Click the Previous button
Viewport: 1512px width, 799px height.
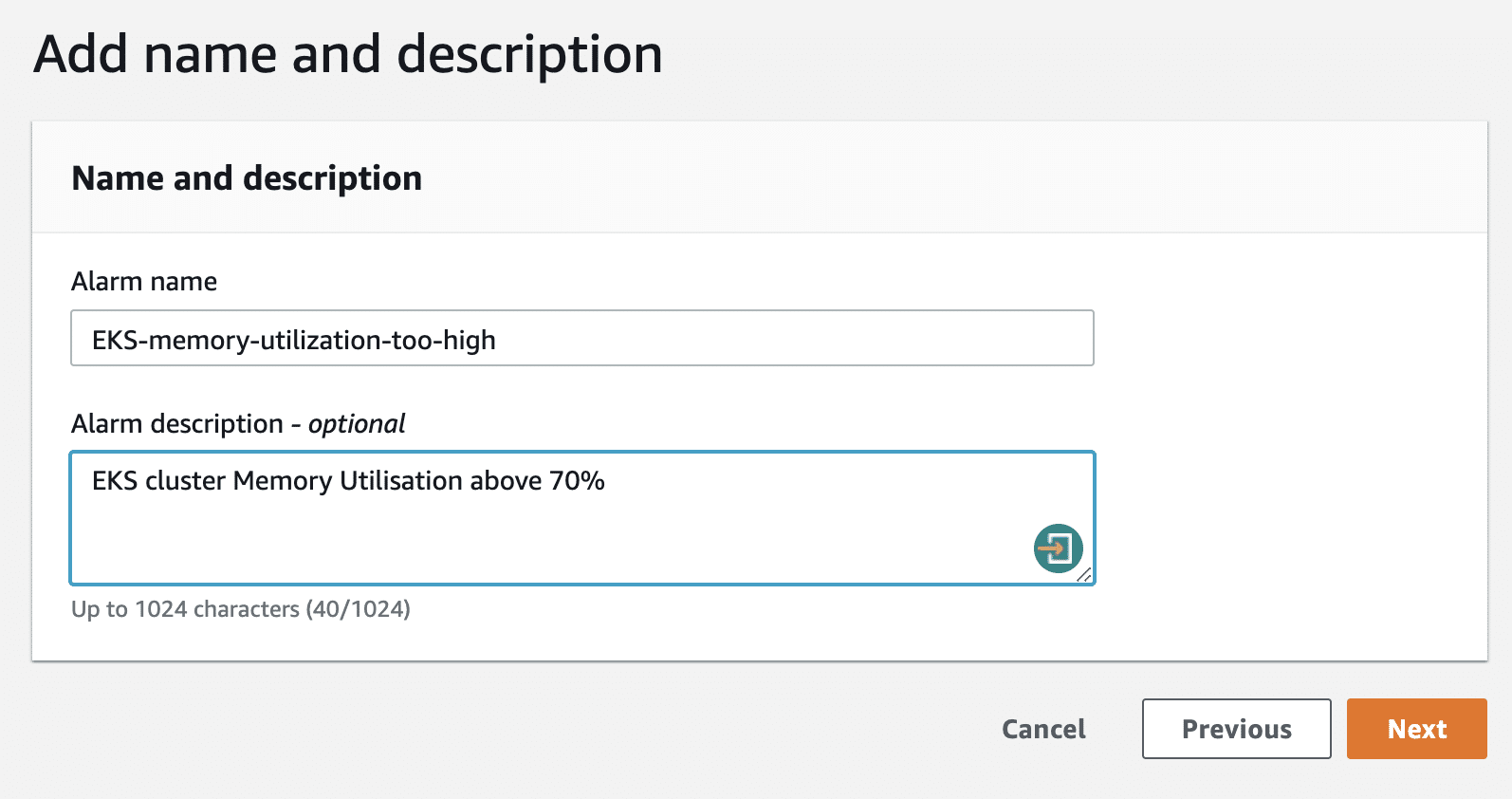1235,729
